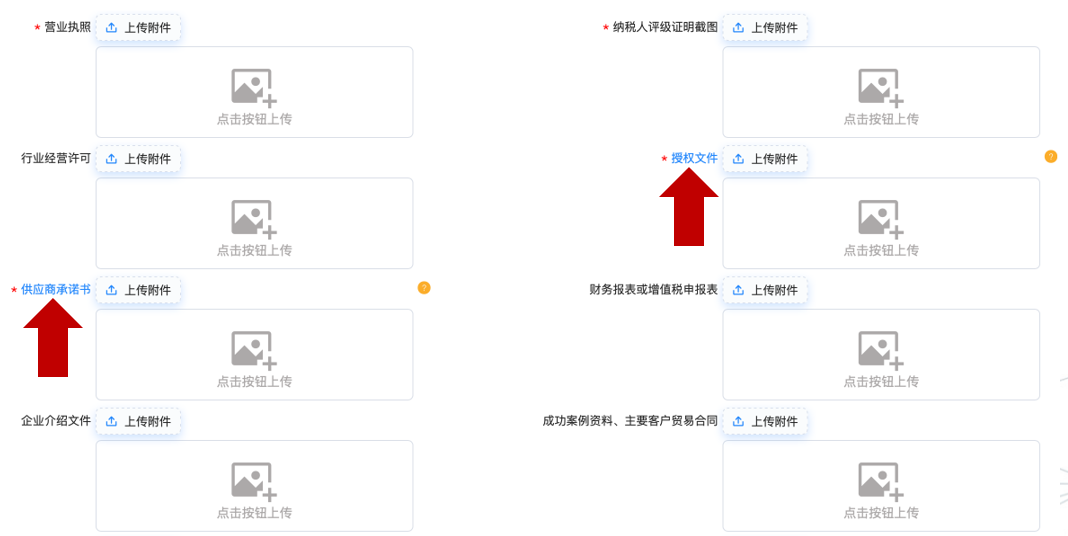1068x536 pixels.
Task: Click 上传附件 next to 授权文件
Action: pyautogui.click(x=765, y=159)
